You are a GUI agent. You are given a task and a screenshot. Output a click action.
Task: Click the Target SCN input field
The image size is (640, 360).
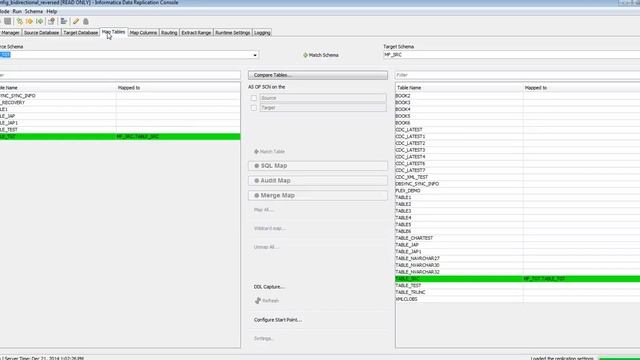tap(323, 108)
